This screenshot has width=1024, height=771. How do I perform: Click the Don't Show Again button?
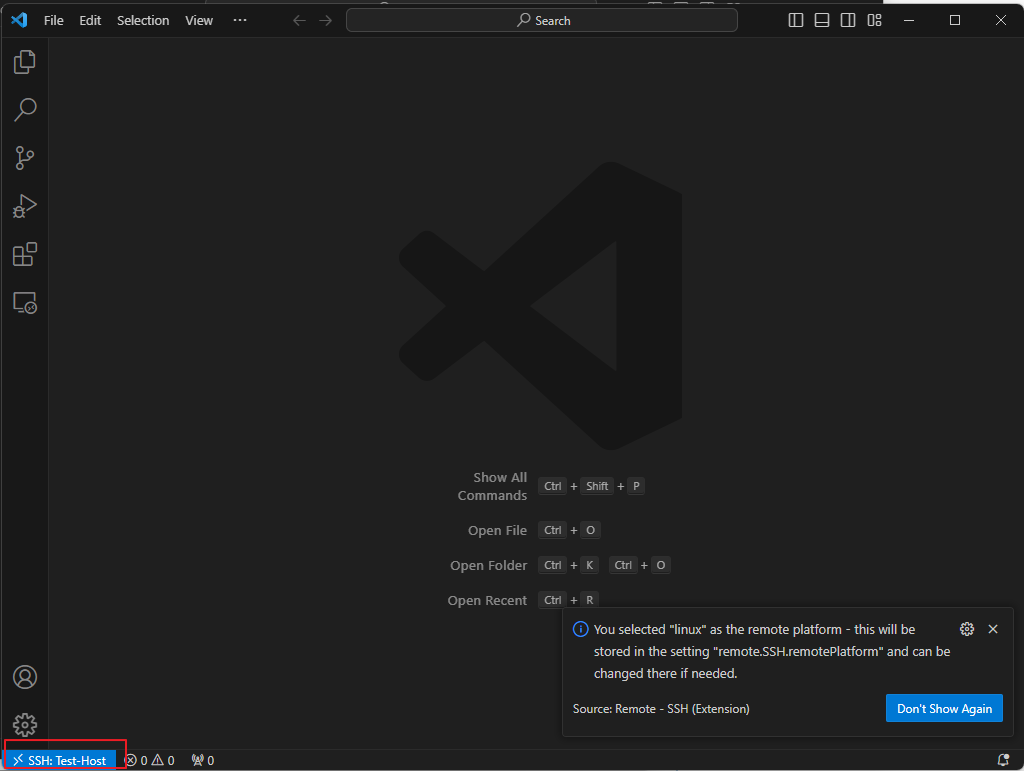[944, 708]
